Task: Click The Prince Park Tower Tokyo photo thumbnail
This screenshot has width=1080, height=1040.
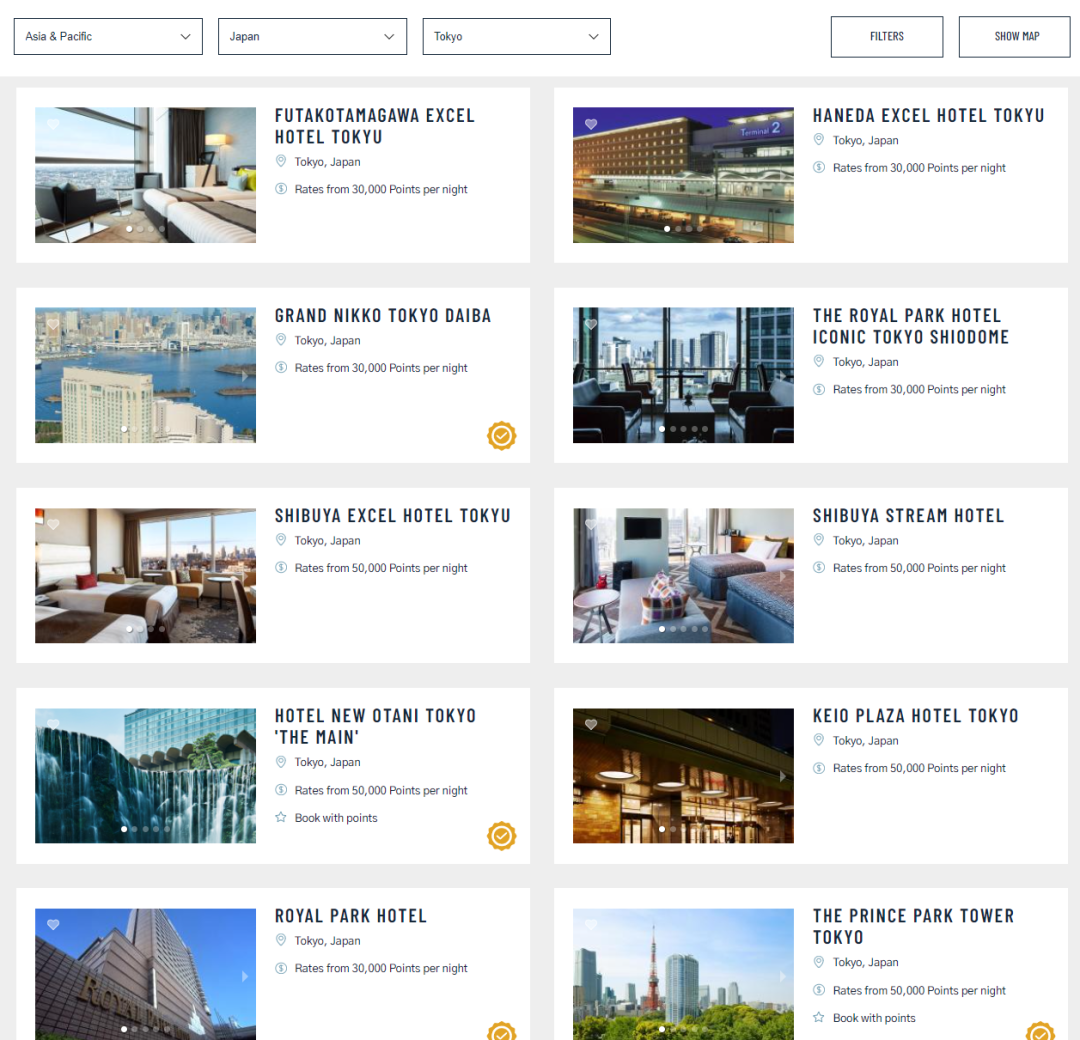Action: 683,970
